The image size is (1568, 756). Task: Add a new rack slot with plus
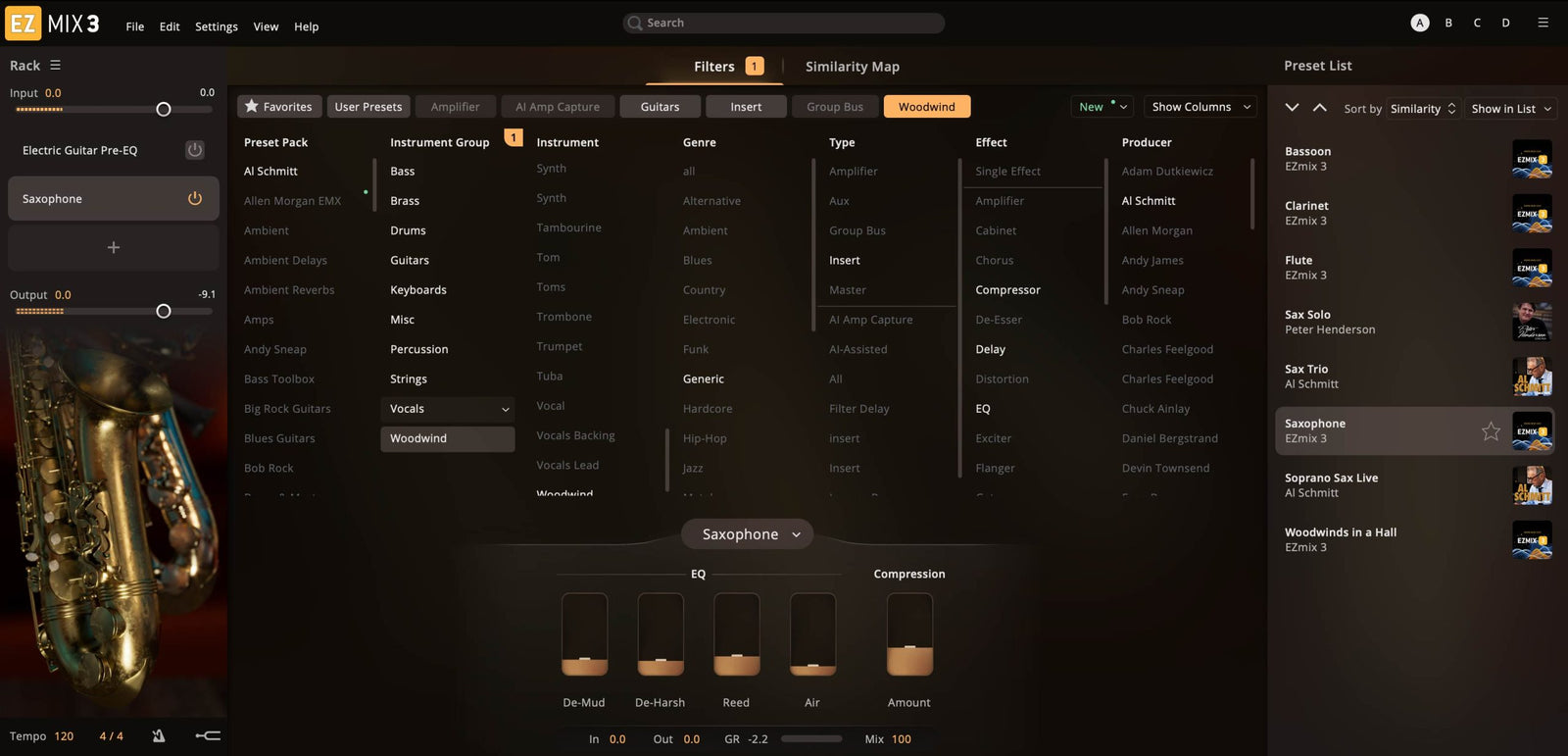coord(114,247)
